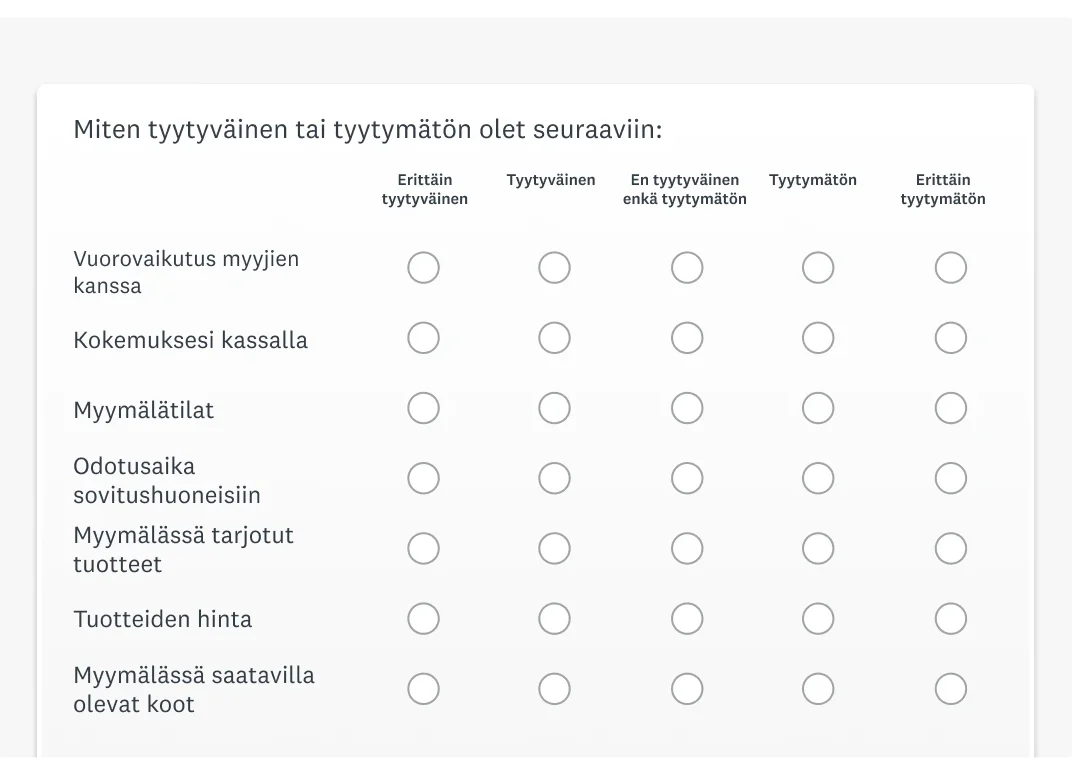Select Erittäin tyytymätön for Myymälätilat
This screenshot has height=770, width=1072.
tap(950, 408)
